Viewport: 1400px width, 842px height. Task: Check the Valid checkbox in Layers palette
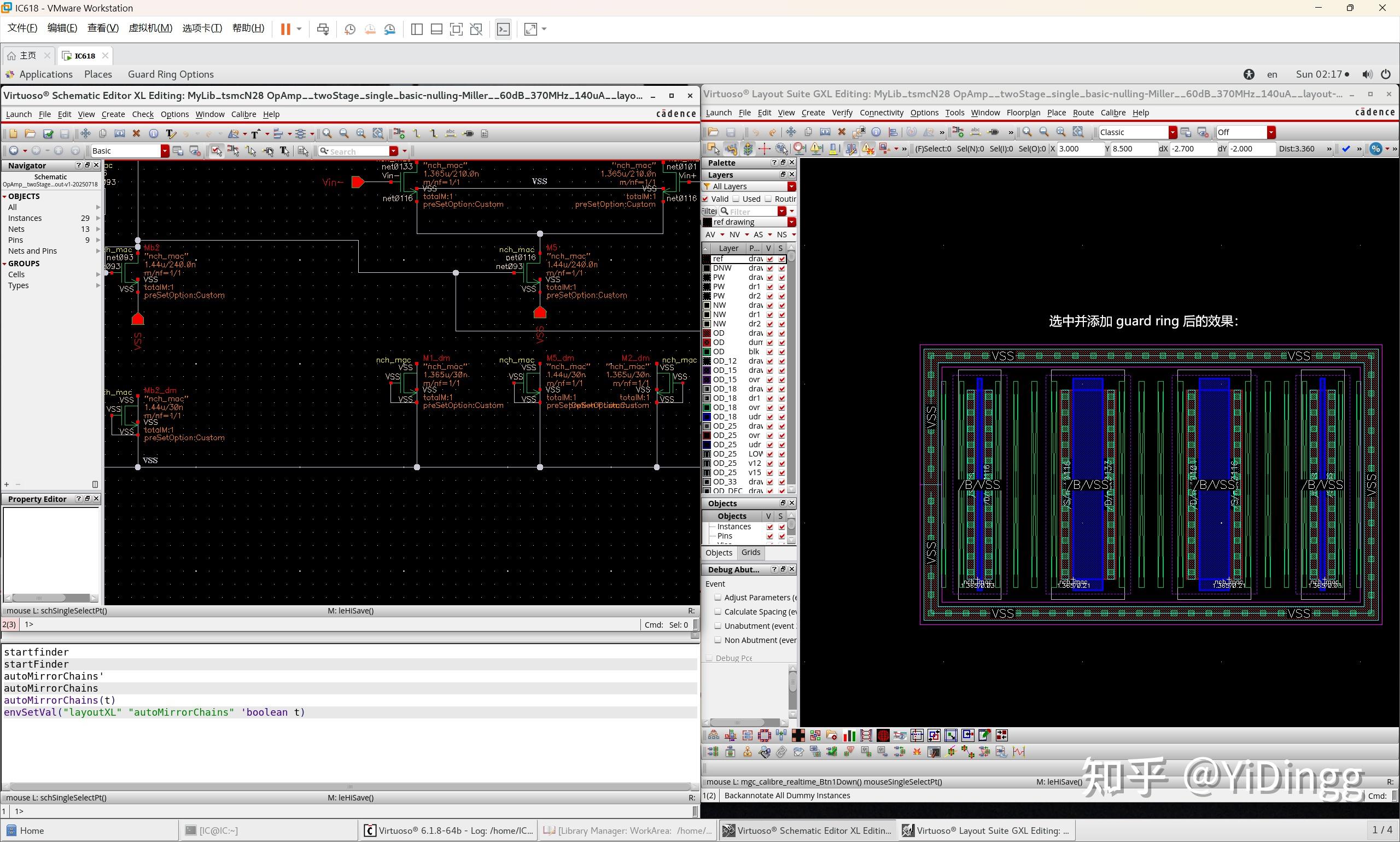click(x=707, y=198)
